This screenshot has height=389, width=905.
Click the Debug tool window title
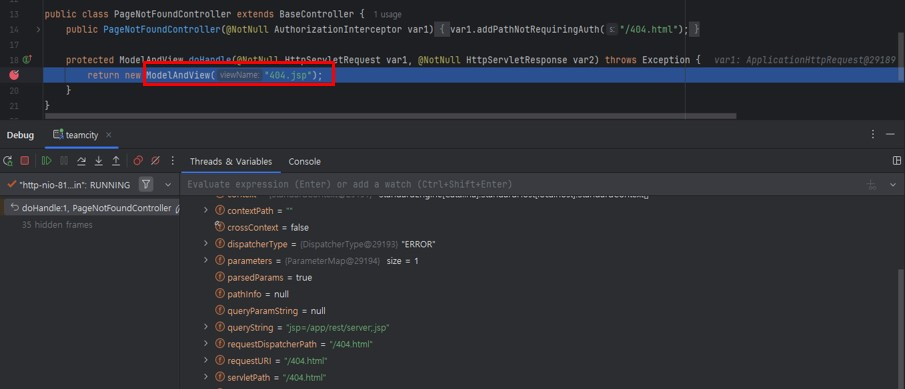point(20,135)
